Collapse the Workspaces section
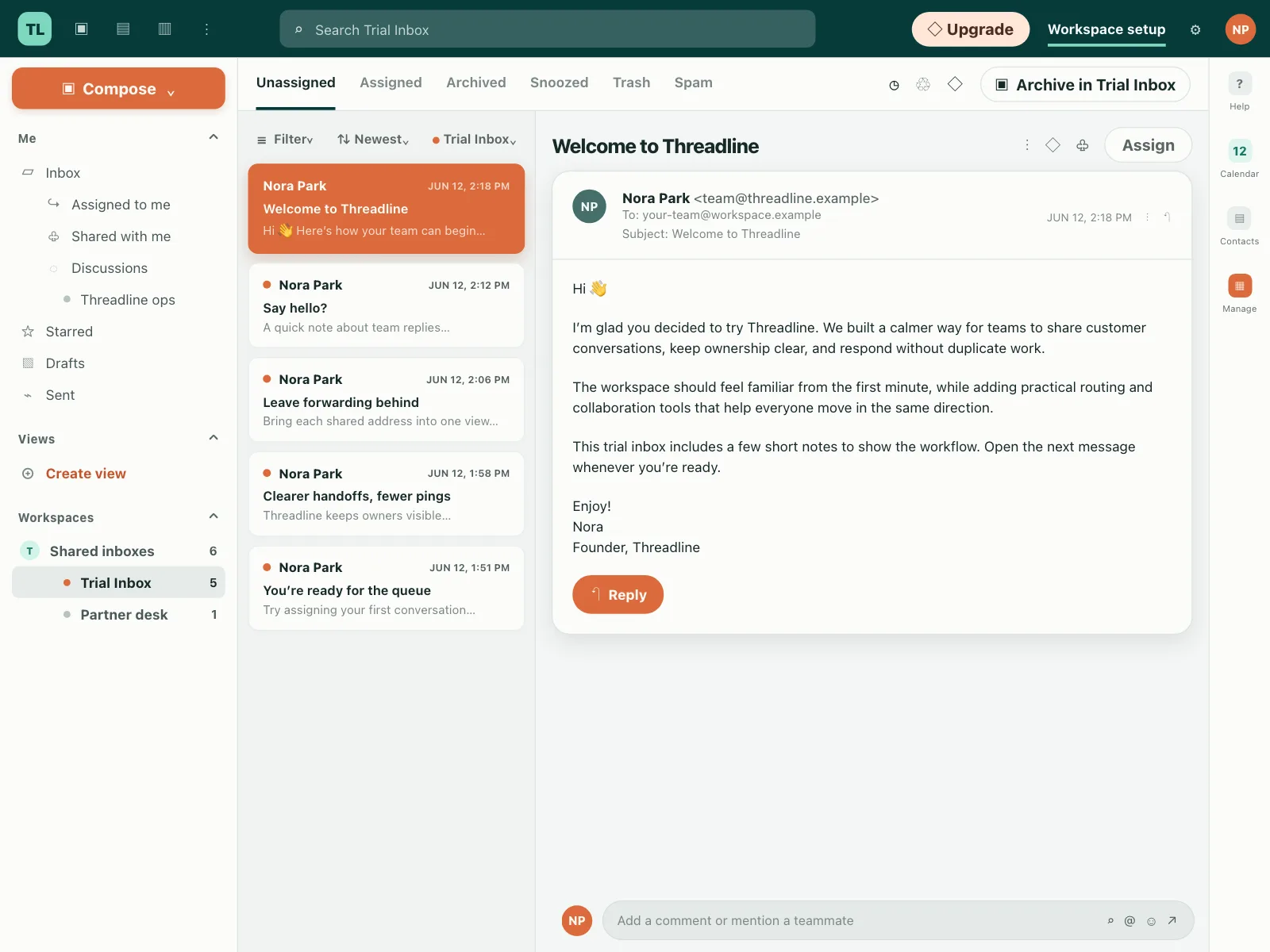 (x=214, y=516)
